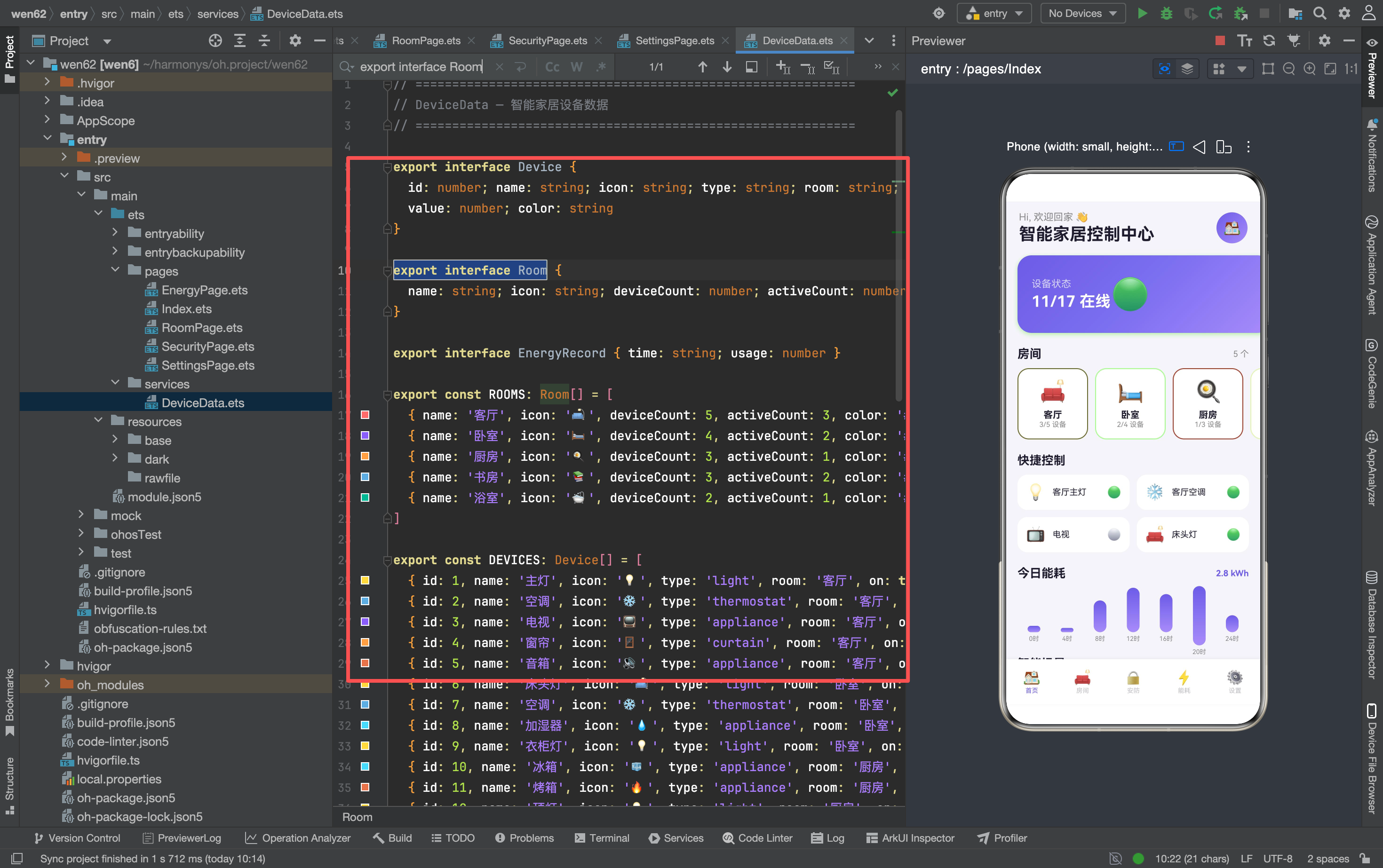Click the locate-in-project target icon

pos(215,40)
